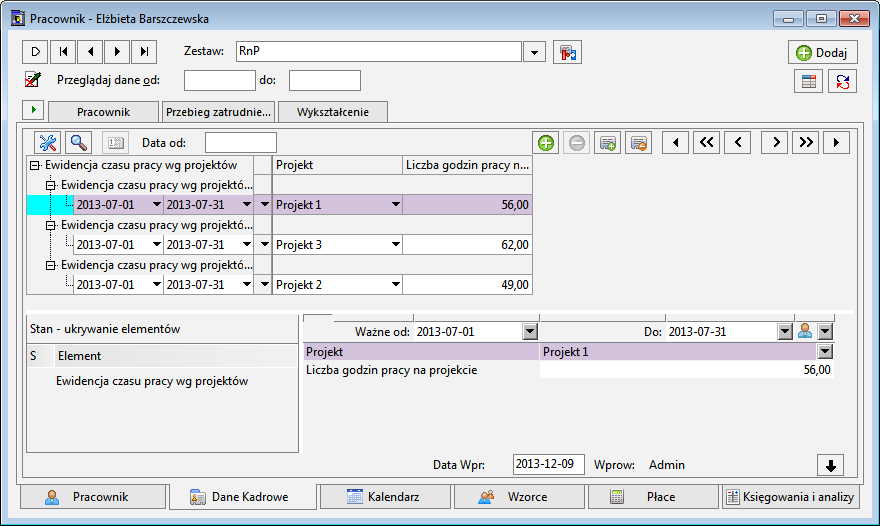Click the down arrow button near Admin
This screenshot has width=880, height=526.
point(831,465)
